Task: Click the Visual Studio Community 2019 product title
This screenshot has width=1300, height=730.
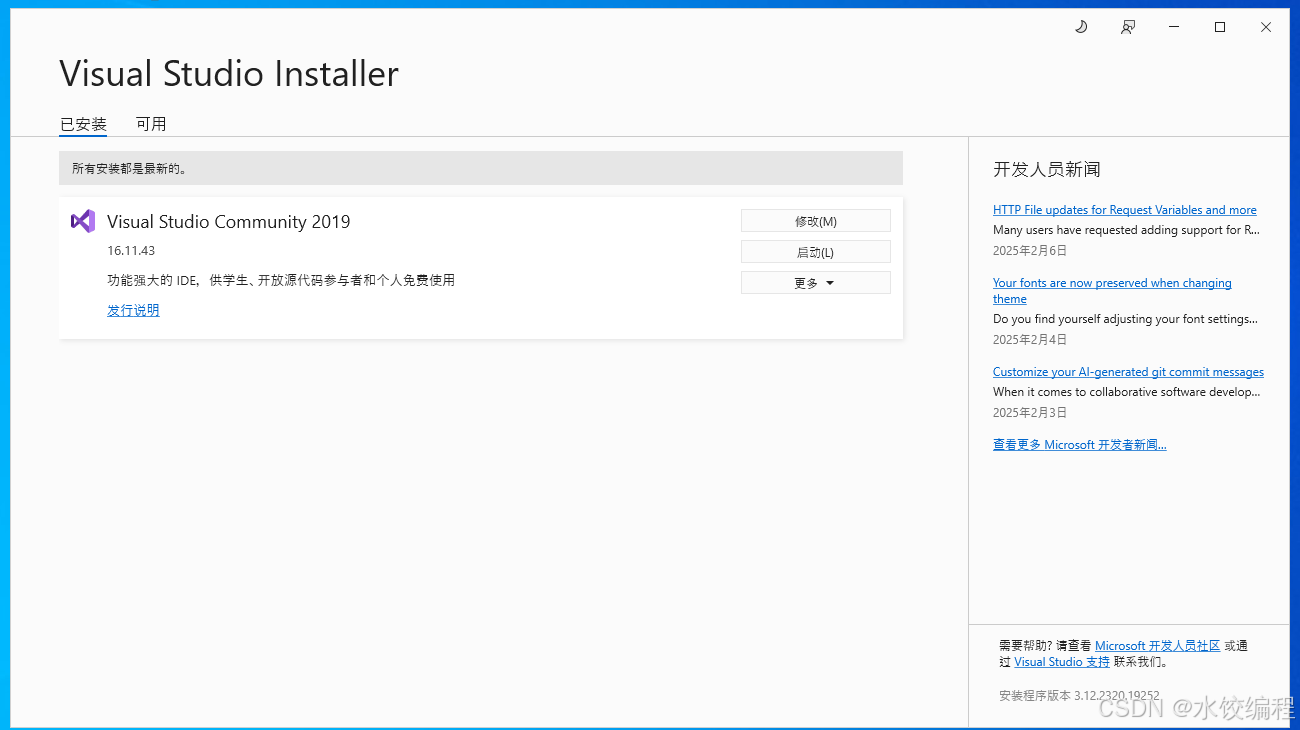Action: [x=229, y=222]
